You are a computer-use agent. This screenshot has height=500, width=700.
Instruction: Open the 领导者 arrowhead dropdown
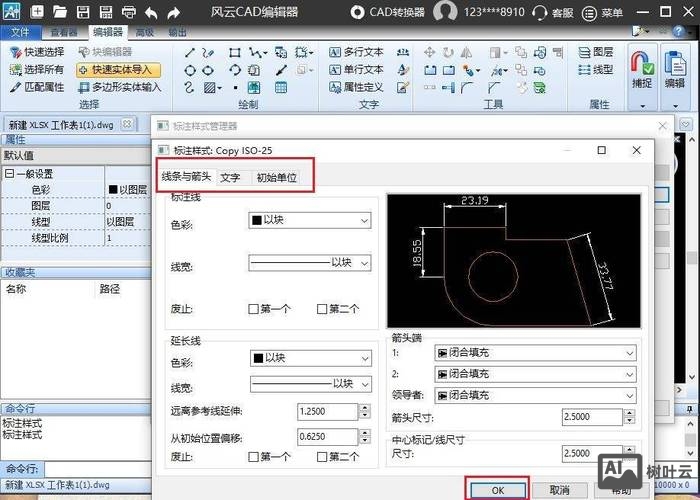[535, 396]
